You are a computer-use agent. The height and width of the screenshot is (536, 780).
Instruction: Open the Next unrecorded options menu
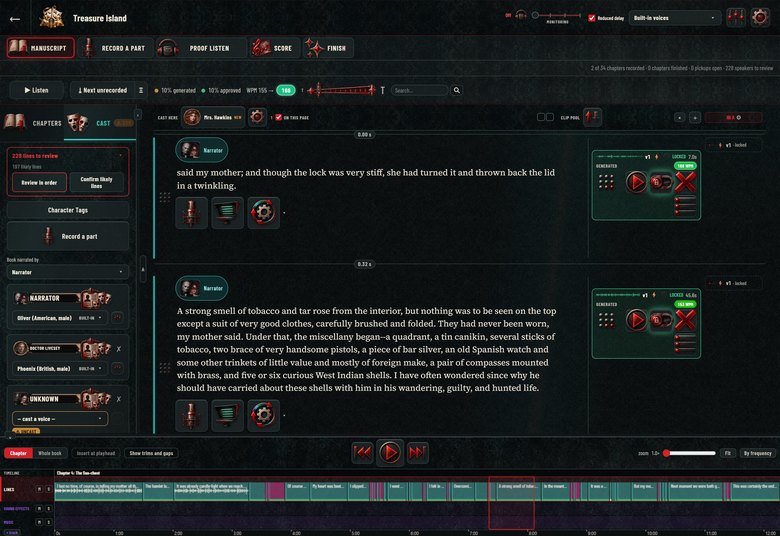141,90
